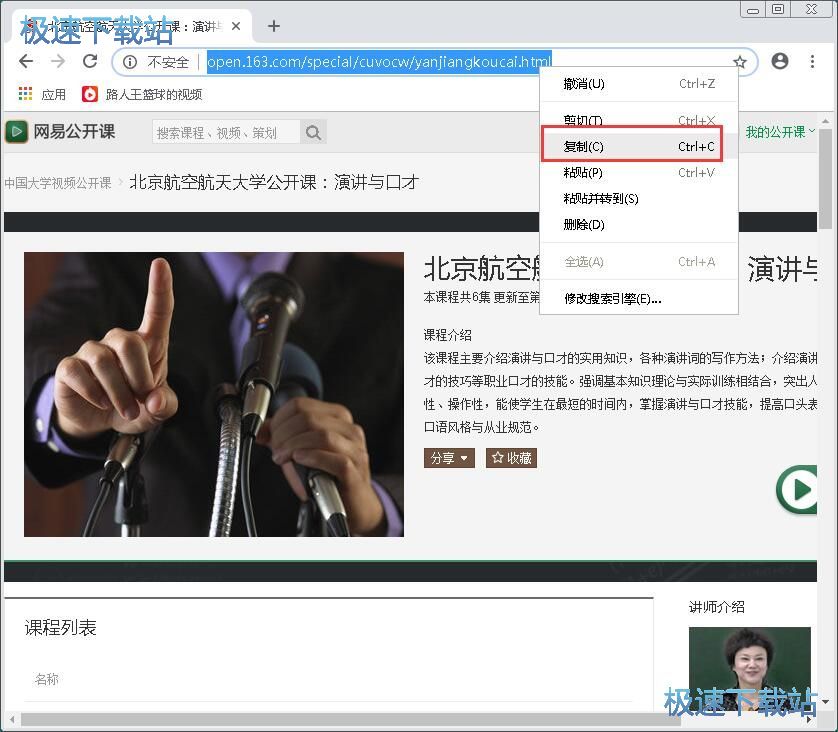This screenshot has width=838, height=732.
Task: Click the back navigation arrow
Action: click(x=26, y=61)
